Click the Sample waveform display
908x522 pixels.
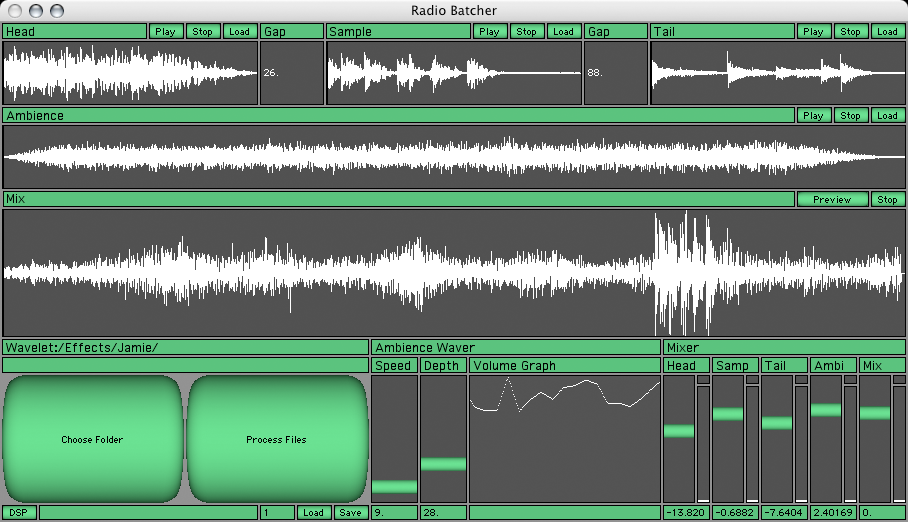[454, 72]
